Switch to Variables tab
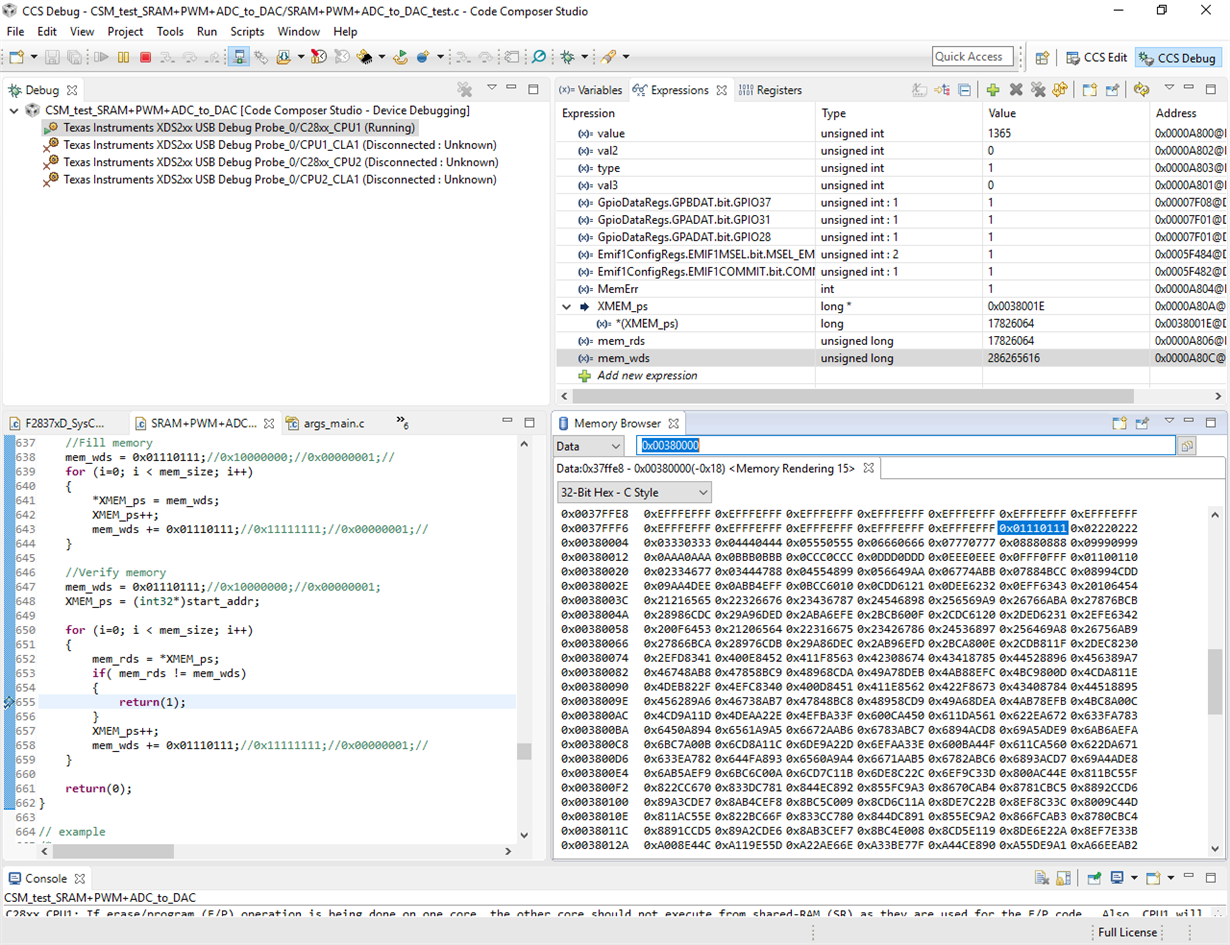 pos(590,90)
